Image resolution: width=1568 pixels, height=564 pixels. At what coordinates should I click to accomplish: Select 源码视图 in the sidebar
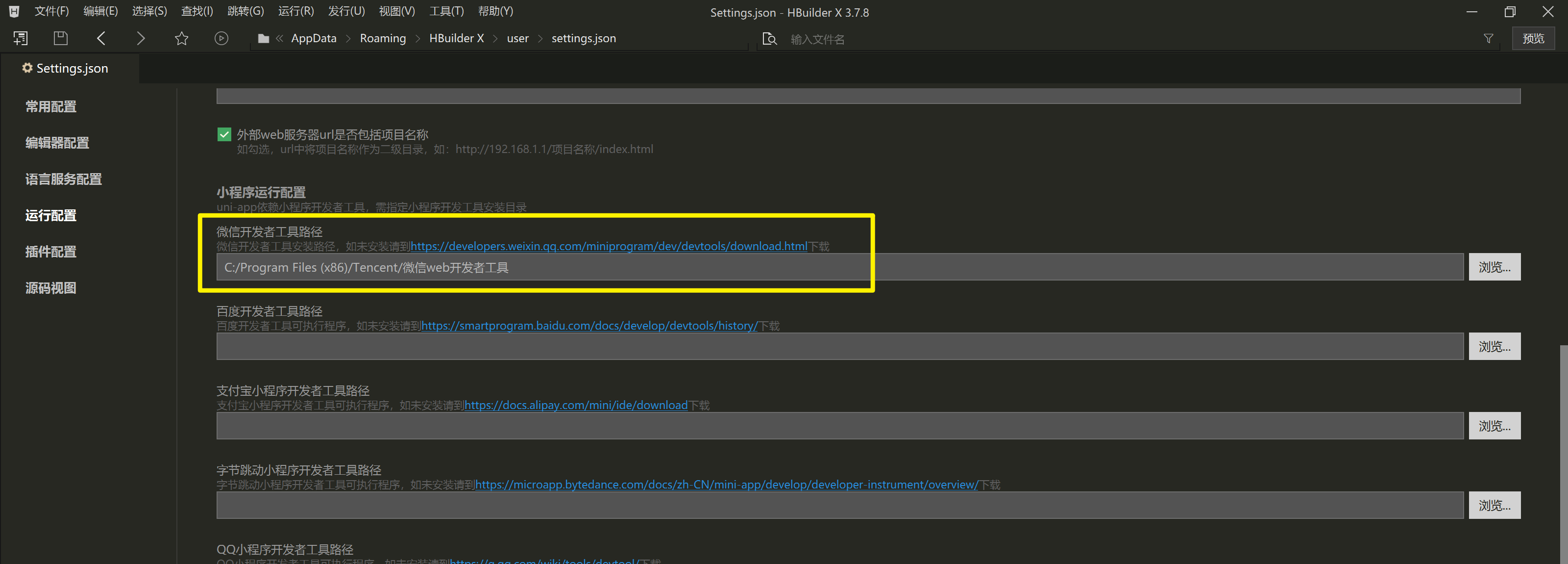50,288
